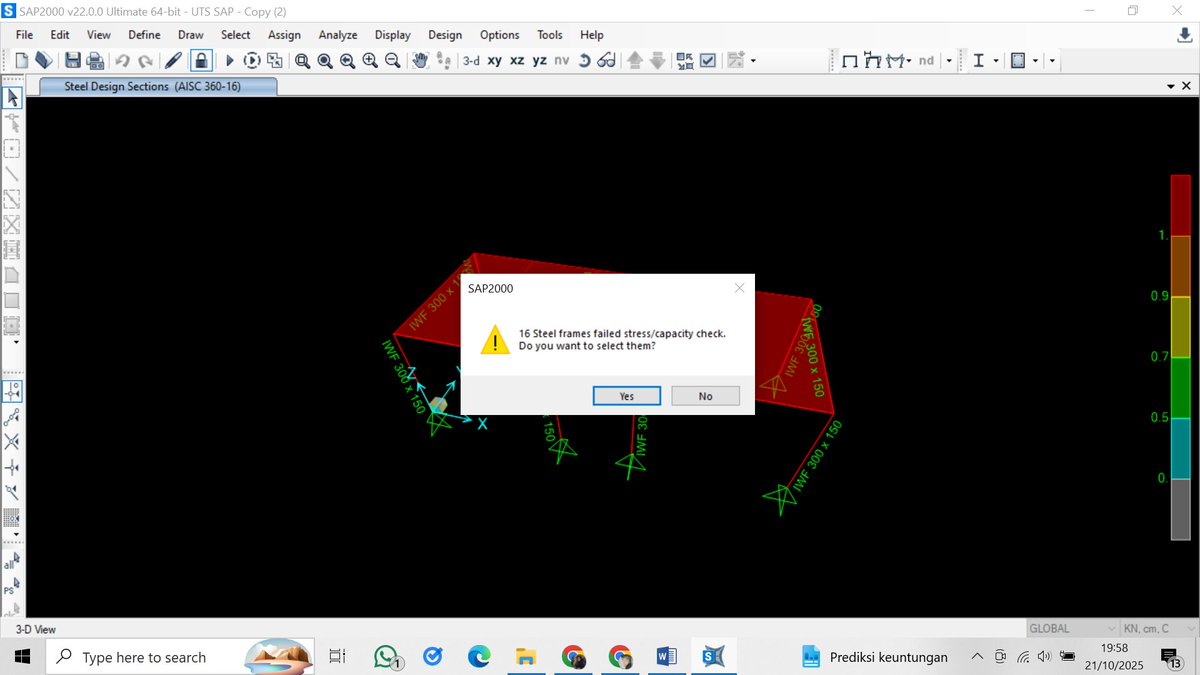Open the Assign menu
The image size is (1200, 675).
(284, 34)
